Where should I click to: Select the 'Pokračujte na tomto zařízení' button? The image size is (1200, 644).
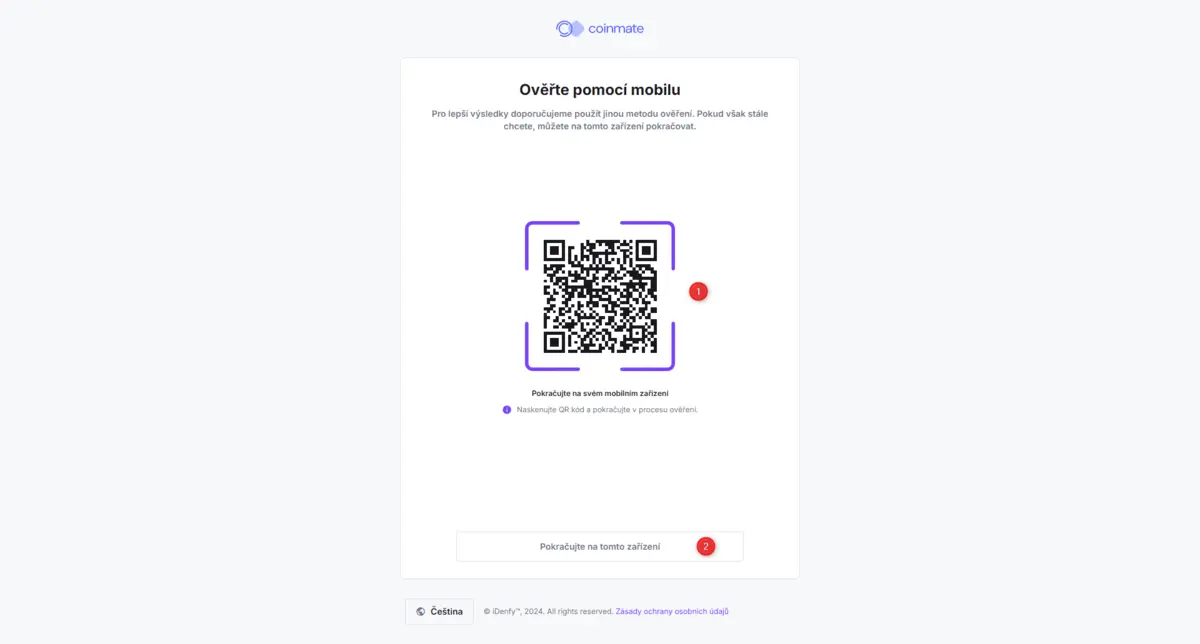tap(600, 547)
